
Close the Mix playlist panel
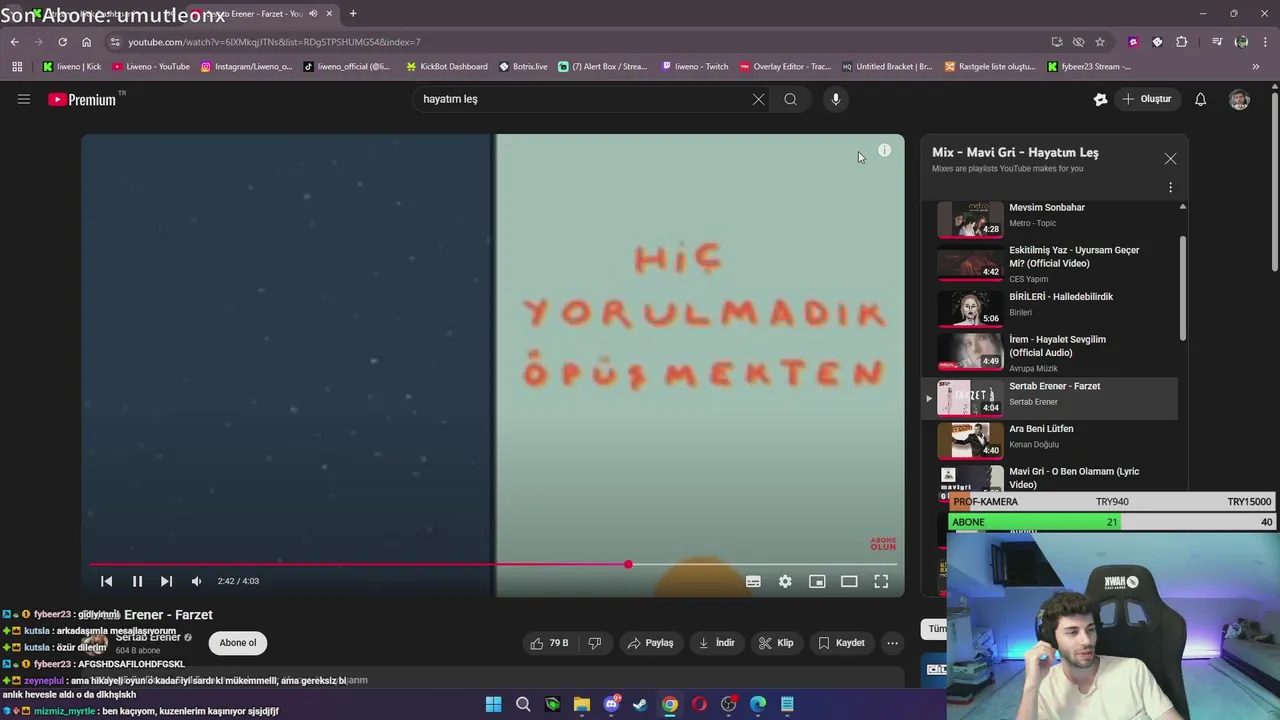[x=1170, y=159]
